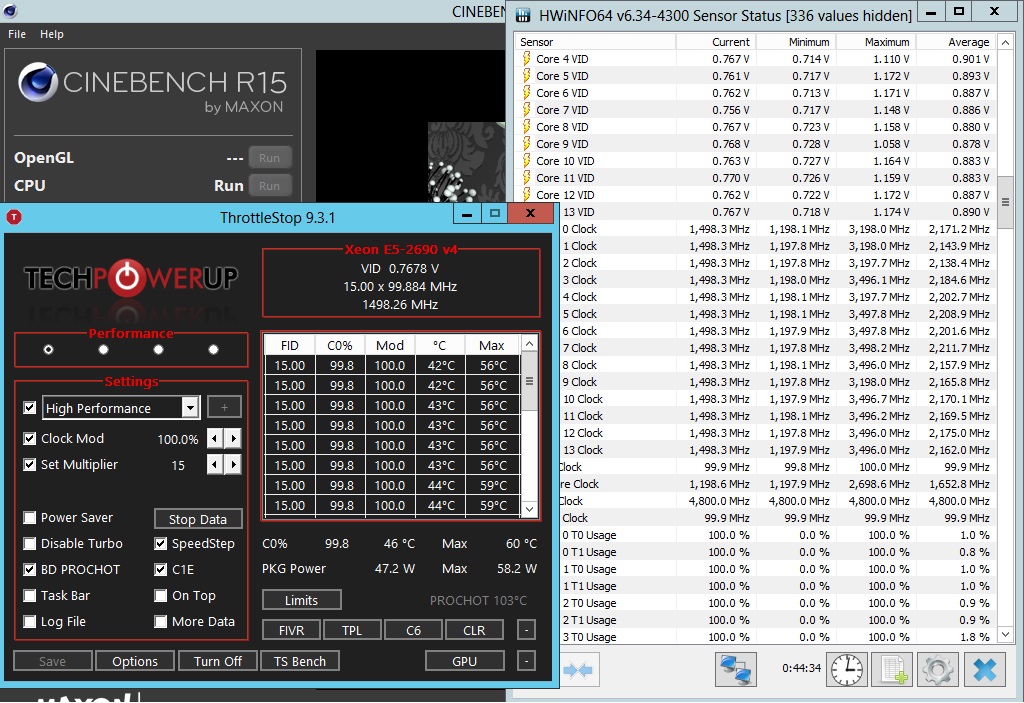
Task: Click the Cinebench CPU Run button
Action: click(x=269, y=186)
